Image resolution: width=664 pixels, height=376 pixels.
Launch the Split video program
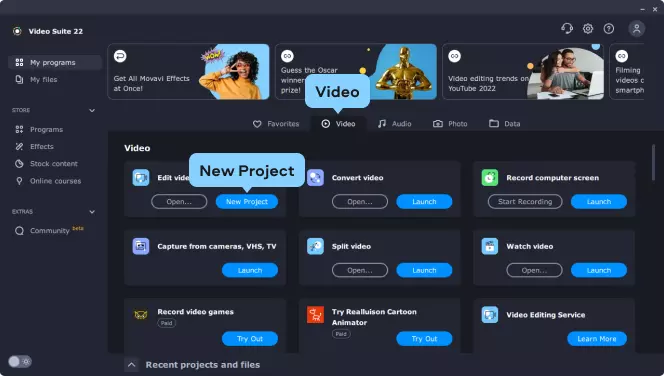(424, 270)
